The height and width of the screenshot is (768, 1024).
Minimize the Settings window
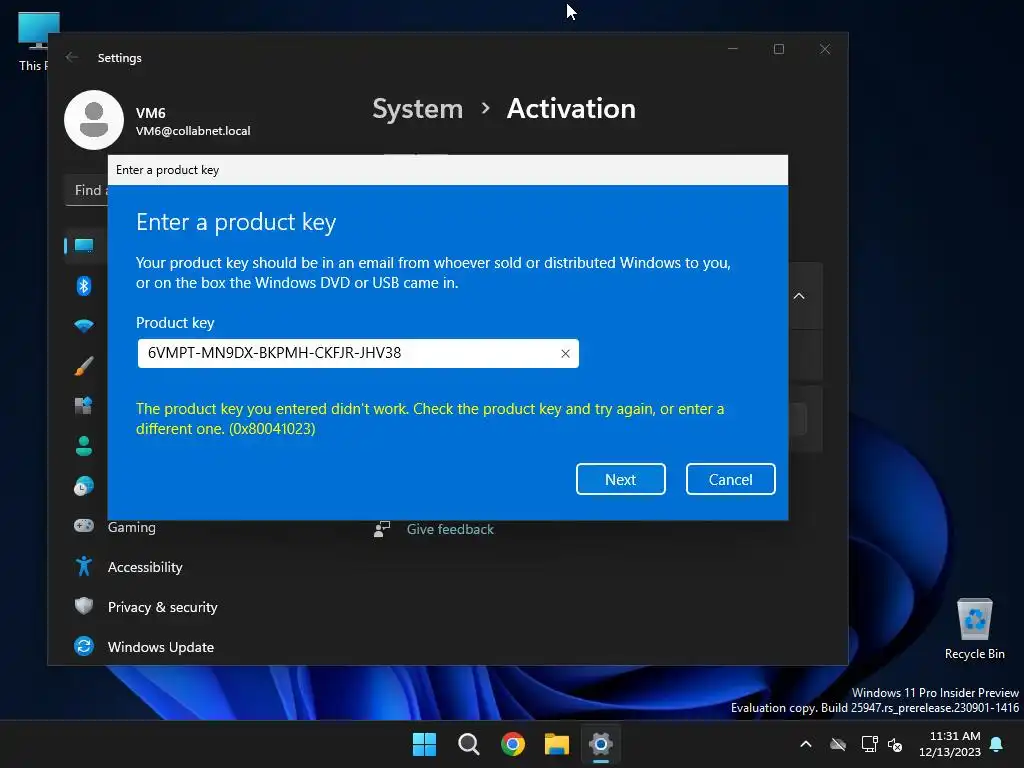point(733,49)
